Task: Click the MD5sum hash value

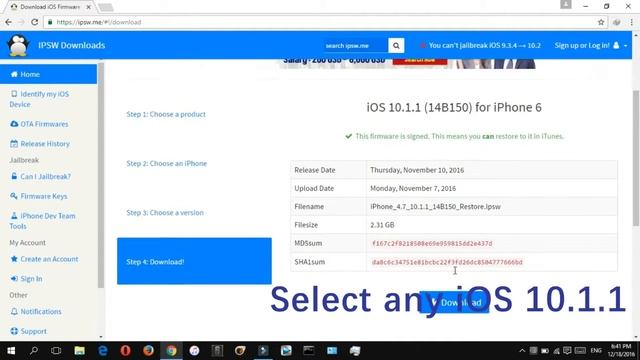Action: (432, 243)
